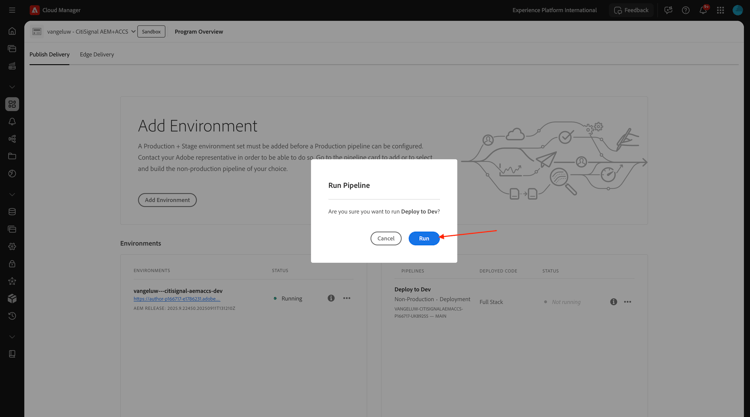Click the Not running pipeline status
The width and height of the screenshot is (750, 417).
pos(566,302)
